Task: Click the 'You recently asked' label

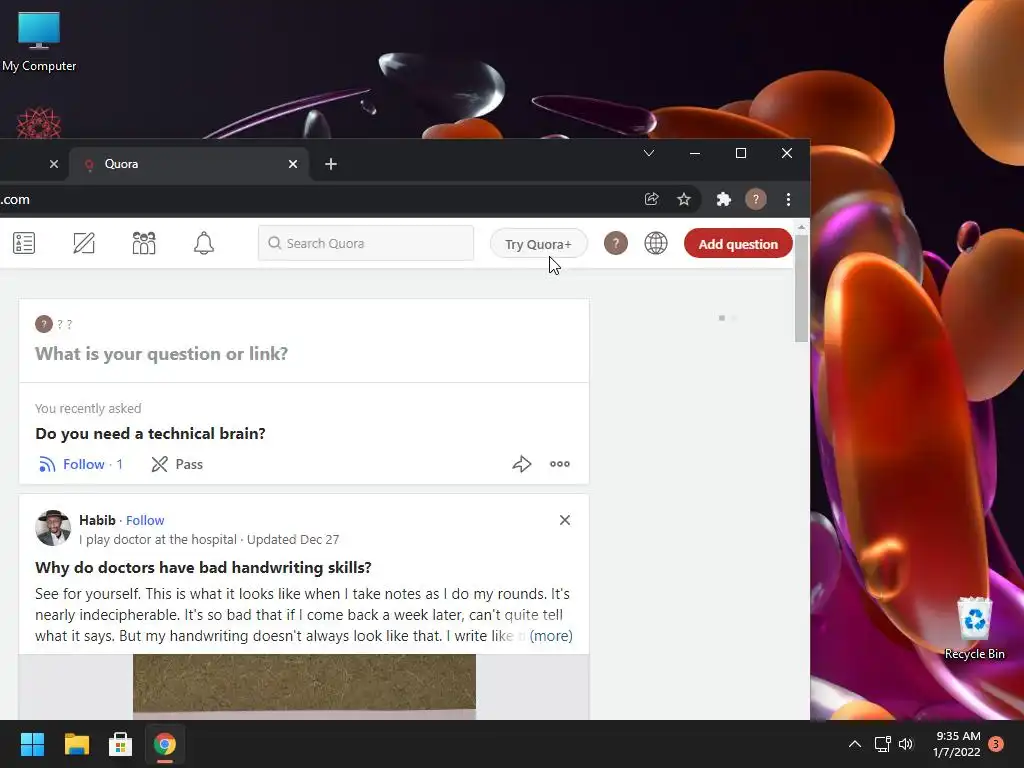Action: click(88, 408)
